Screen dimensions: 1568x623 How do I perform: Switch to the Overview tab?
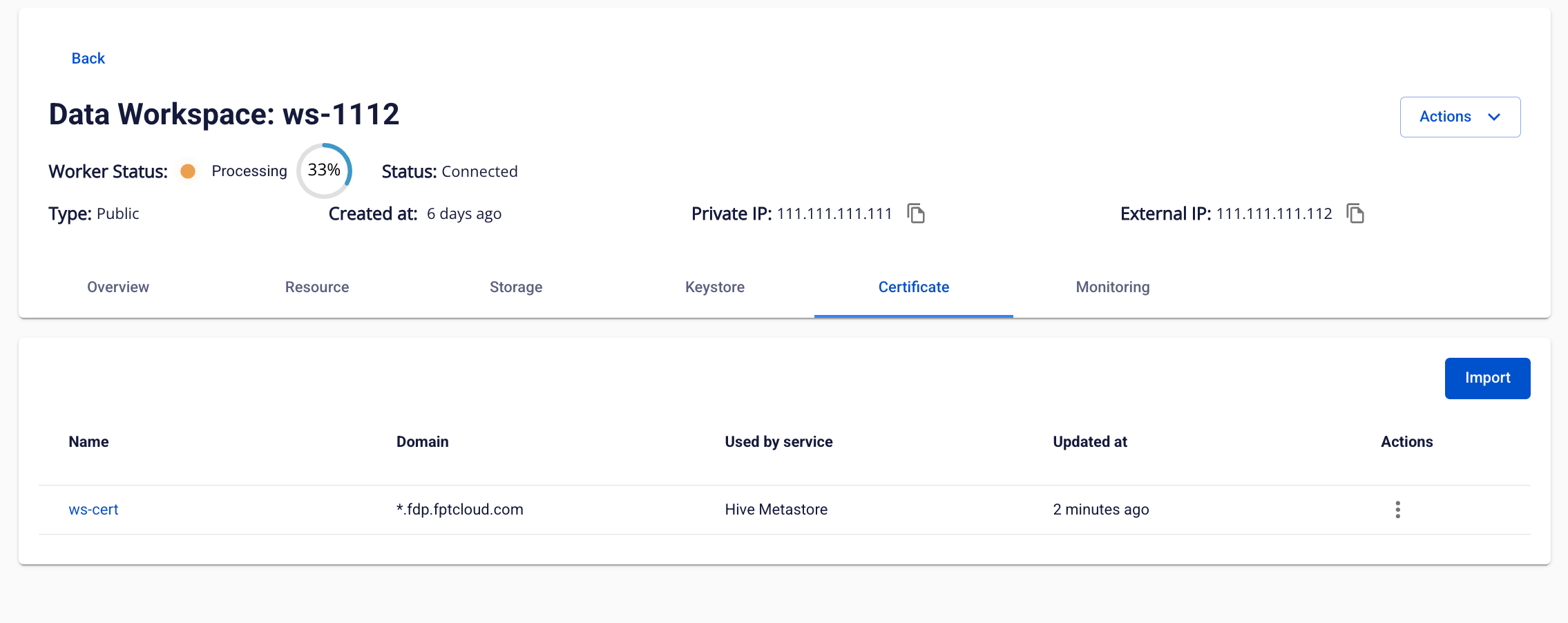click(118, 287)
